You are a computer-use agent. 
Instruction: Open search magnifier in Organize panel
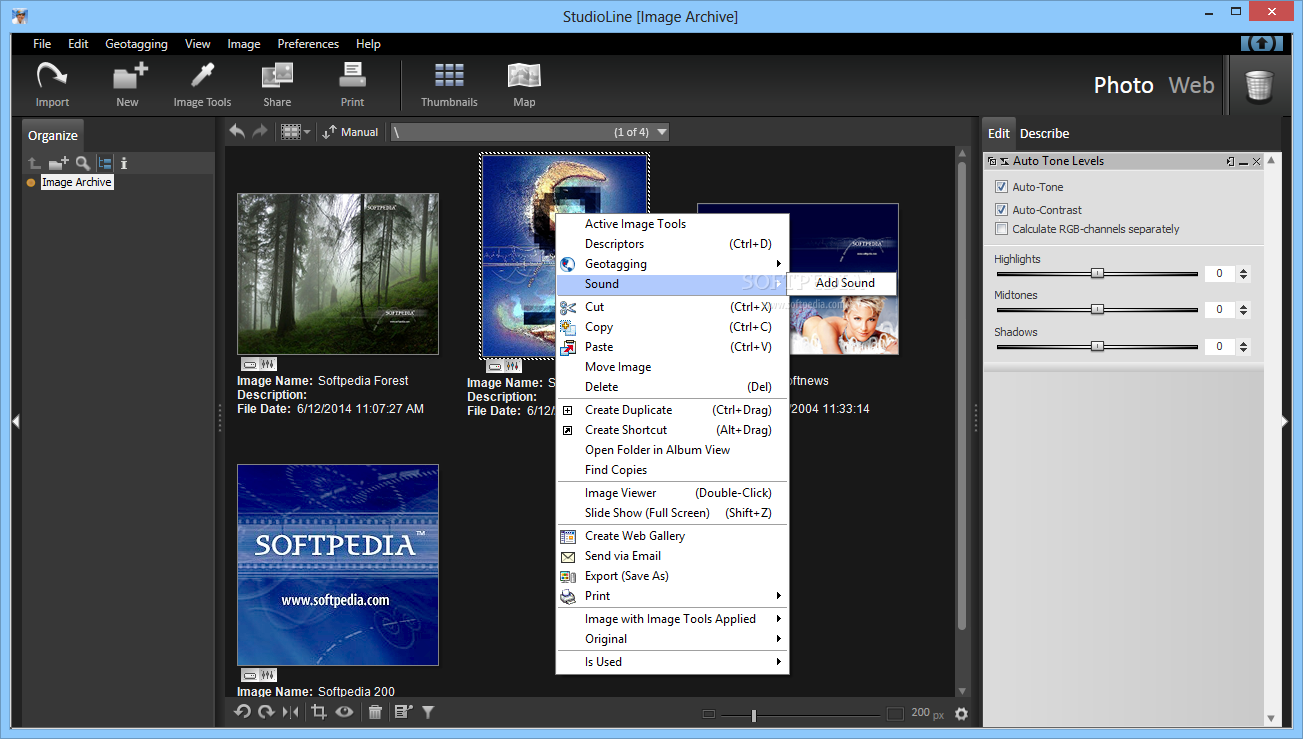(x=83, y=163)
